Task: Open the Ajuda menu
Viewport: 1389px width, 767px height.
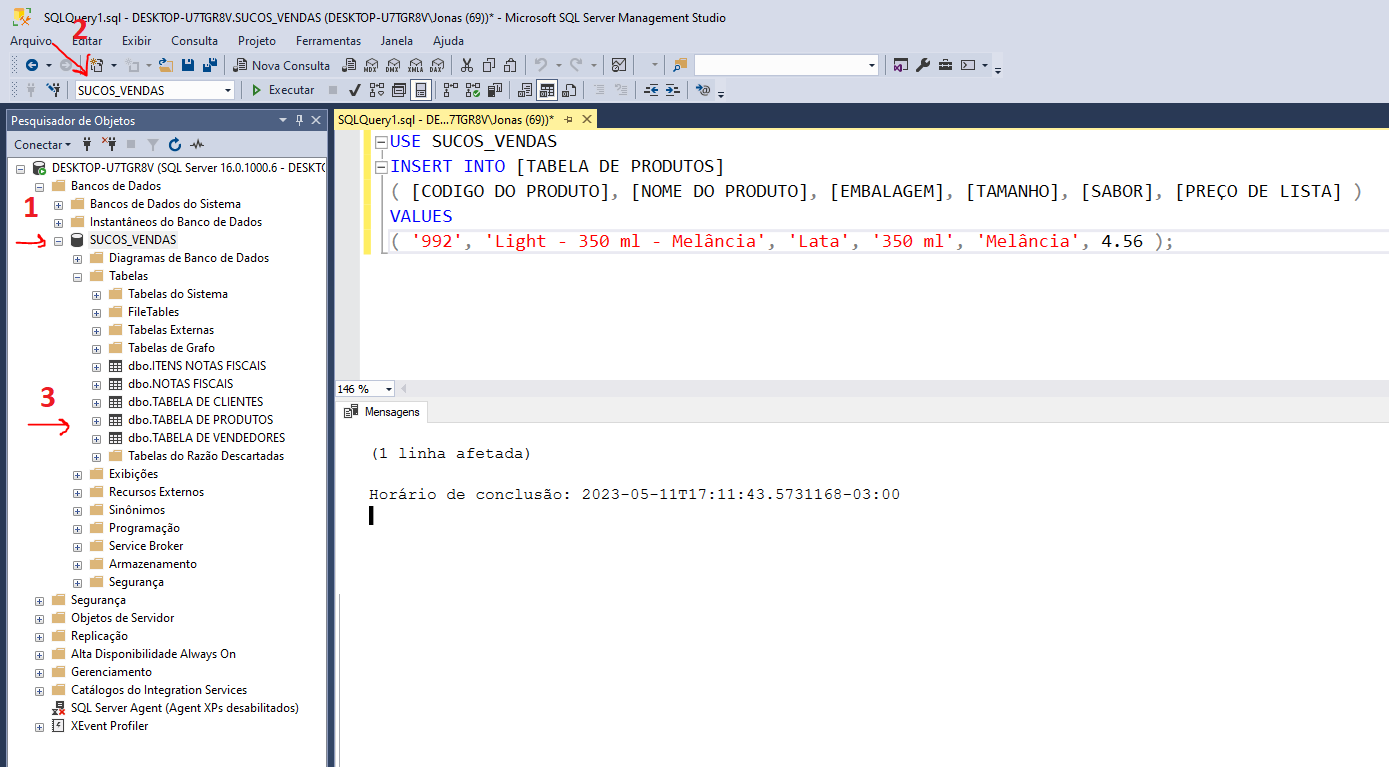Action: 448,41
